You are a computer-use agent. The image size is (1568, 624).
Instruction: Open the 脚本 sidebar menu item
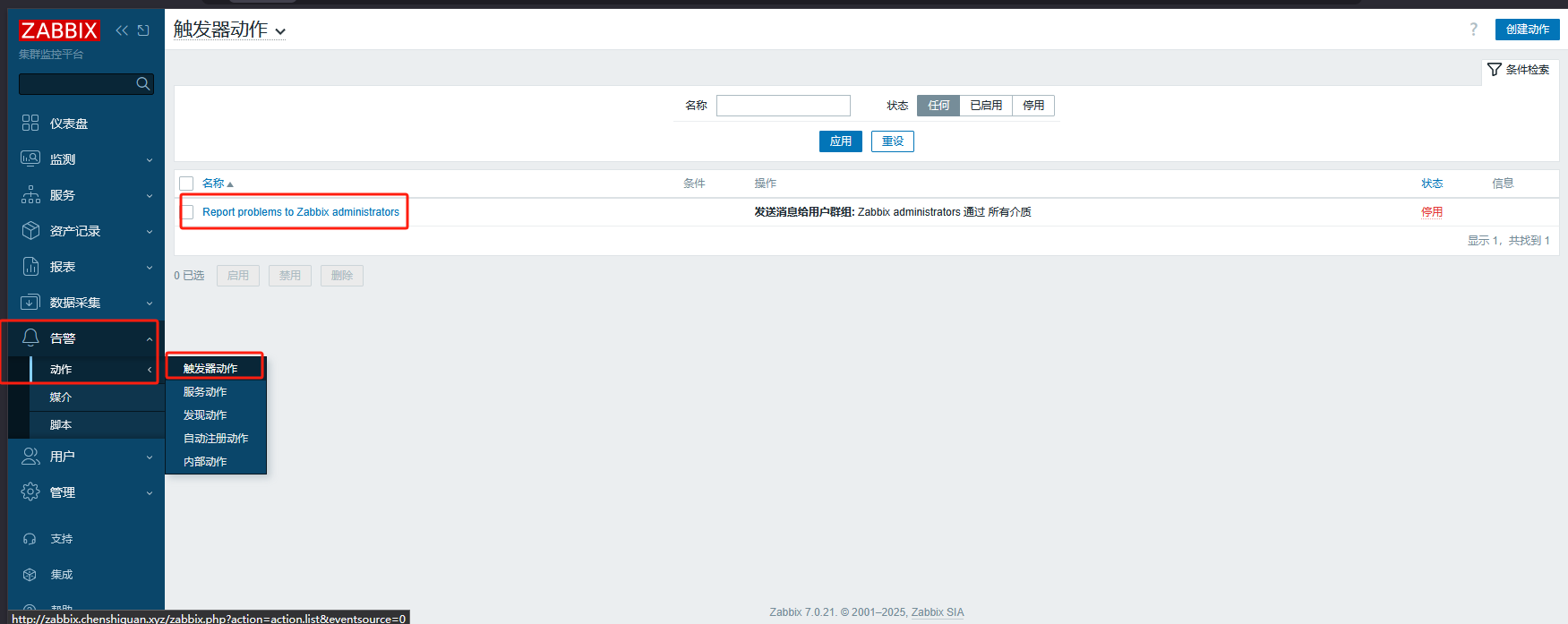coord(97,424)
